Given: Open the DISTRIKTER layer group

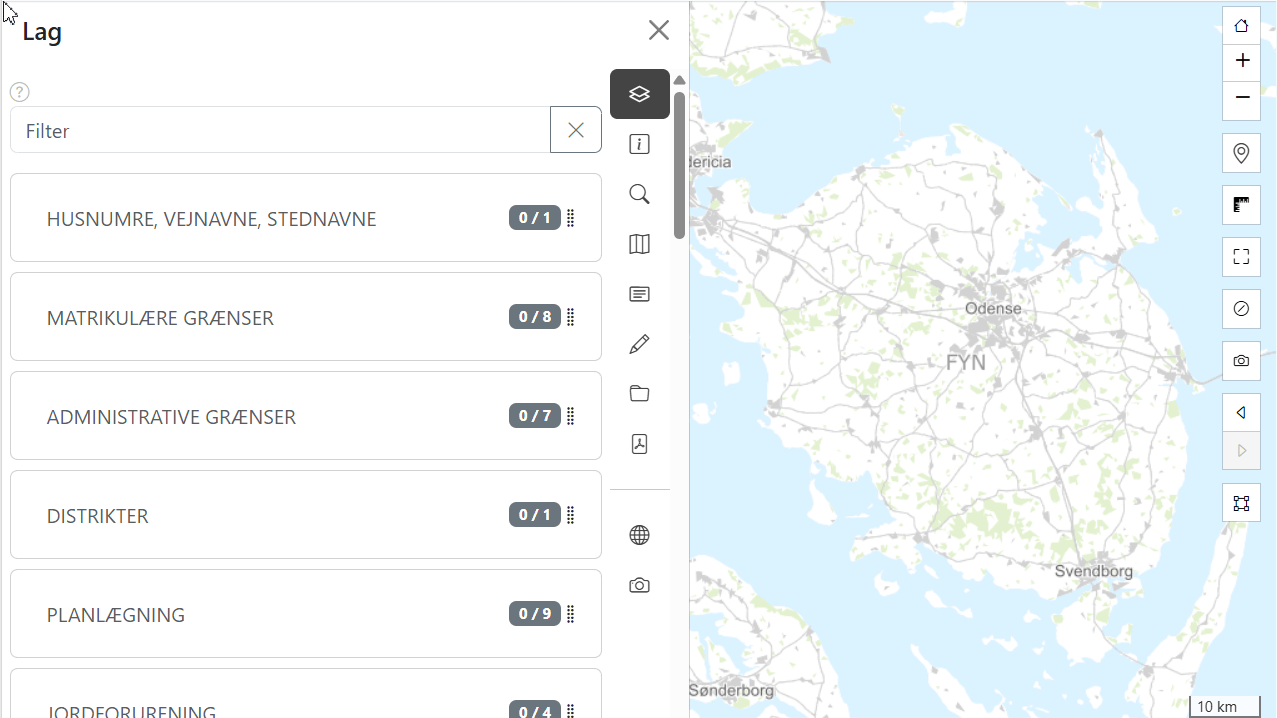Looking at the screenshot, I should tap(98, 516).
